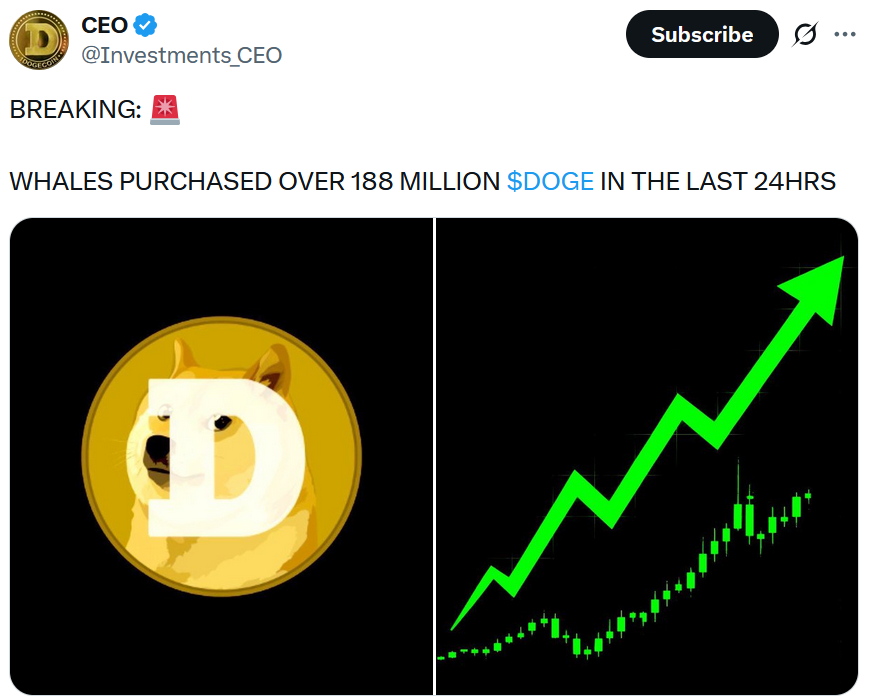Click the blue verified checkmark badge
The width and height of the screenshot is (877, 696).
[x=145, y=25]
